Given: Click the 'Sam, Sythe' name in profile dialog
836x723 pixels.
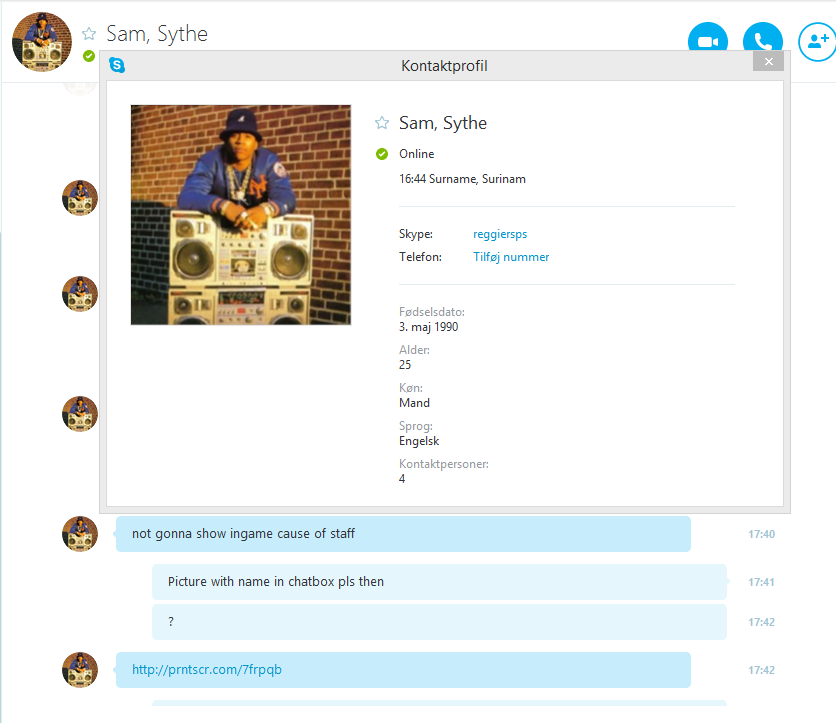Looking at the screenshot, I should pyautogui.click(x=443, y=123).
